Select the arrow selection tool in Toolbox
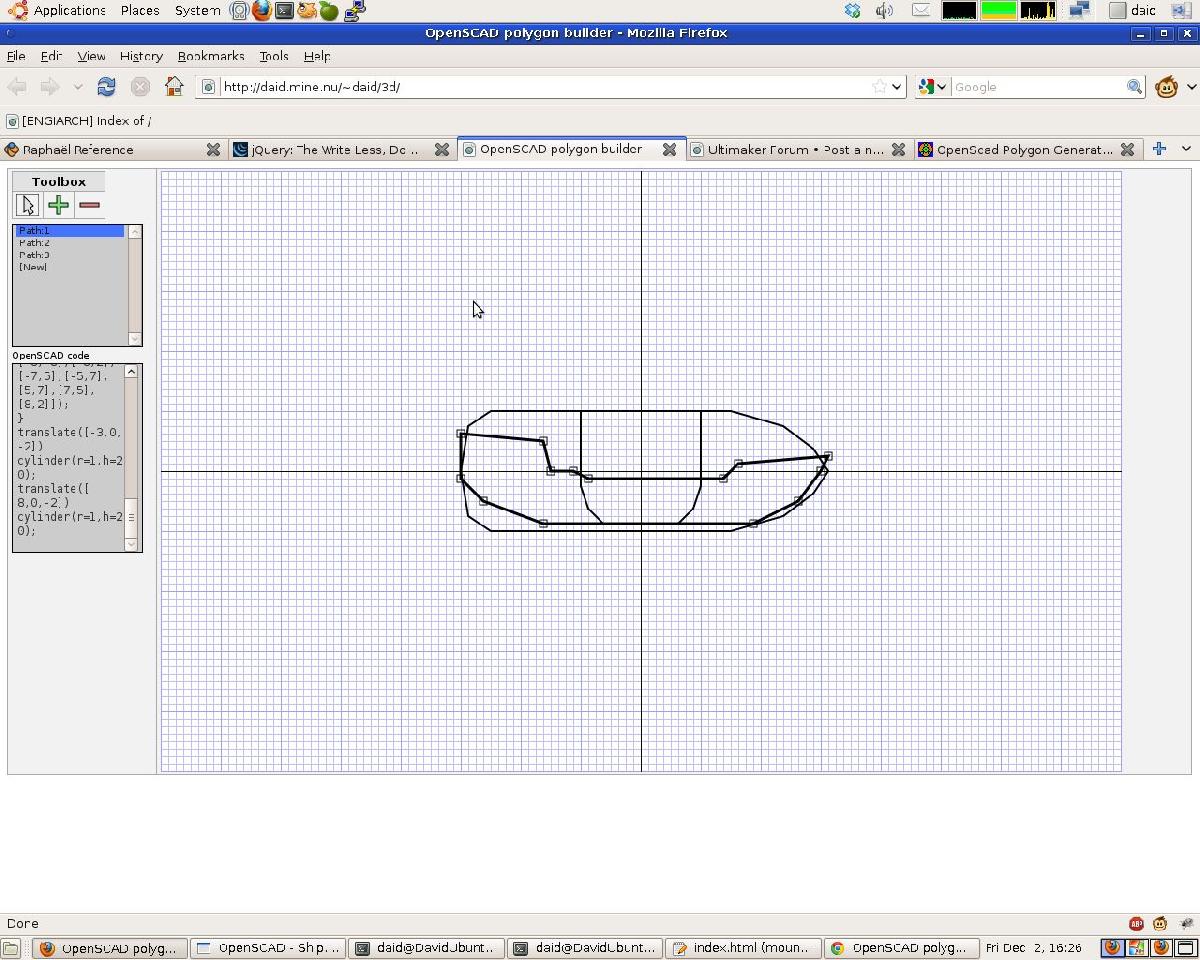 [x=26, y=204]
